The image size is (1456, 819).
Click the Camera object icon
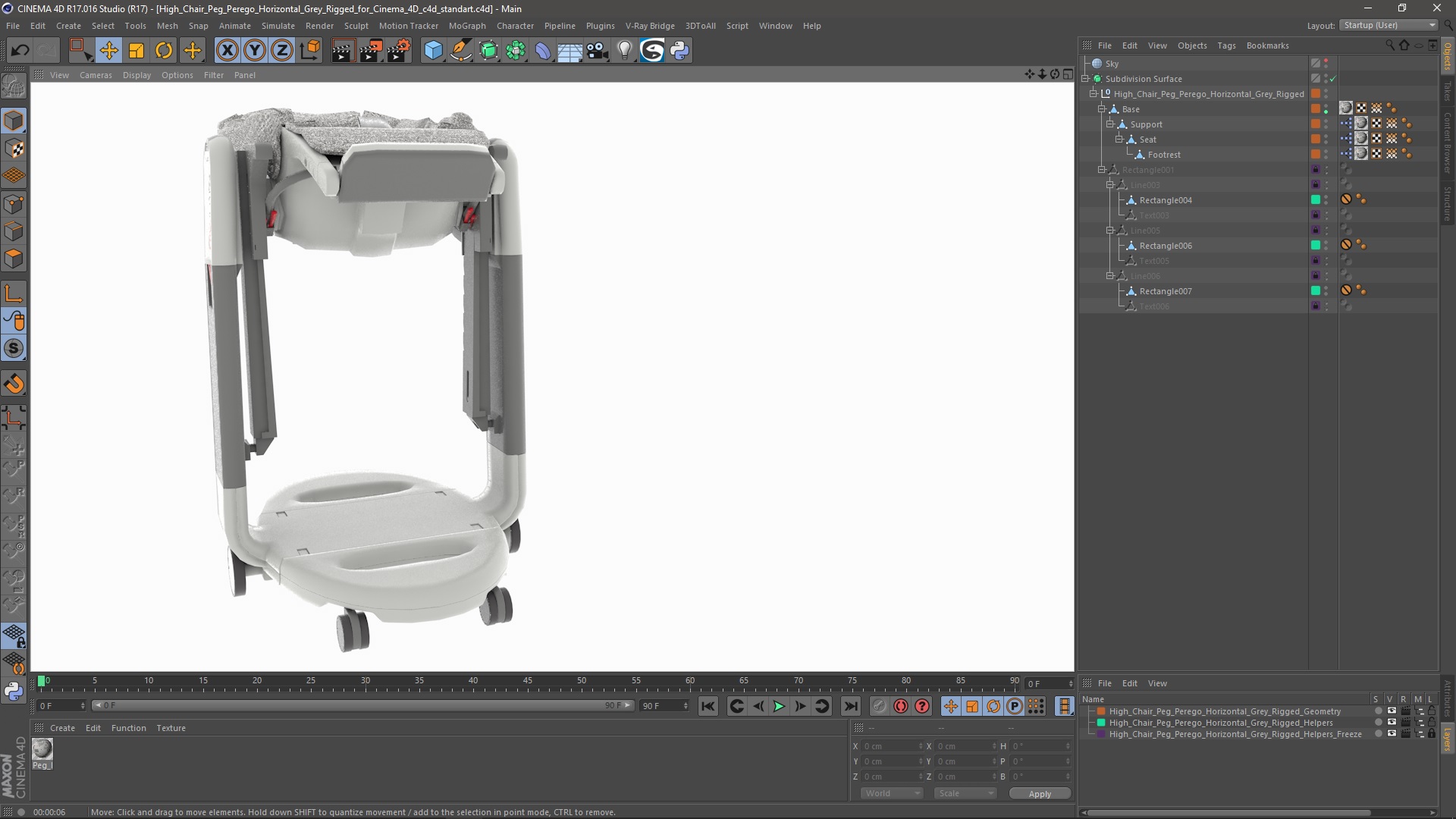tap(598, 51)
